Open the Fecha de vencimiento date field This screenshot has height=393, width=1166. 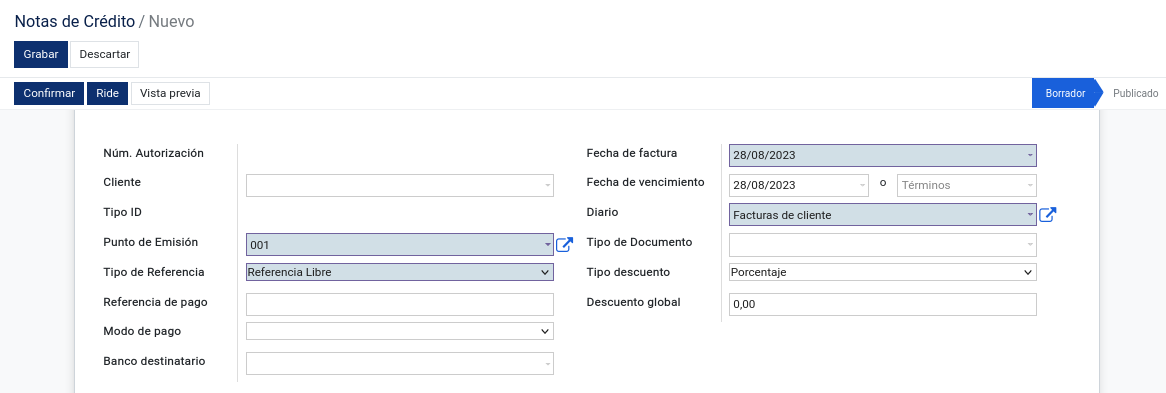799,185
